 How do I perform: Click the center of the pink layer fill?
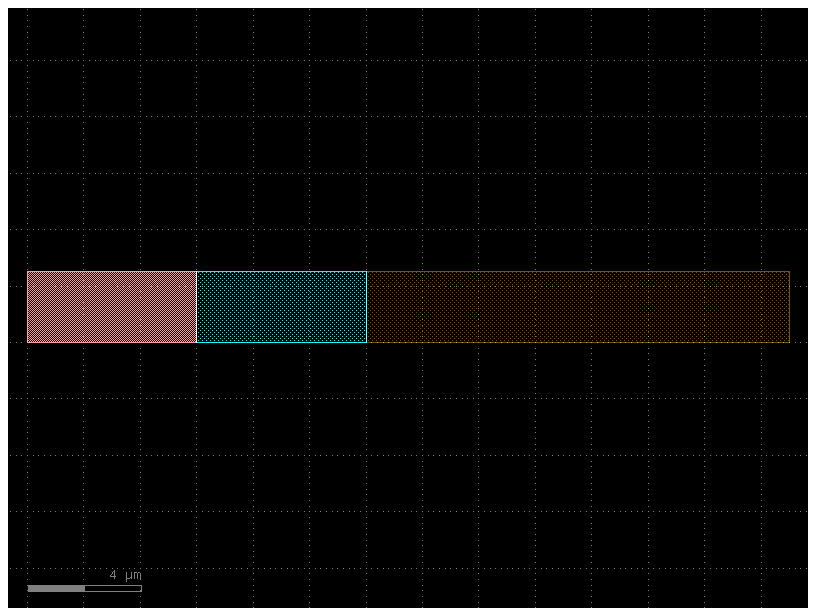pyautogui.click(x=110, y=305)
